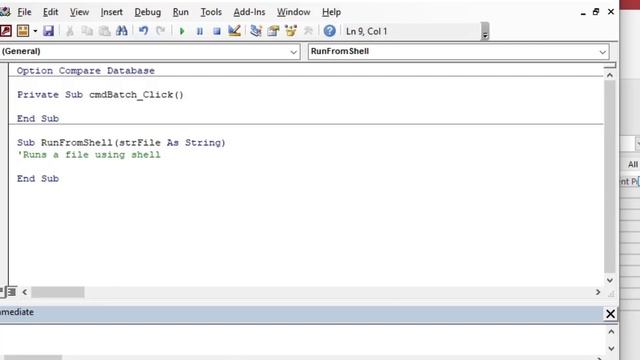
Task: Toggle Design Mode icon
Action: click(234, 31)
